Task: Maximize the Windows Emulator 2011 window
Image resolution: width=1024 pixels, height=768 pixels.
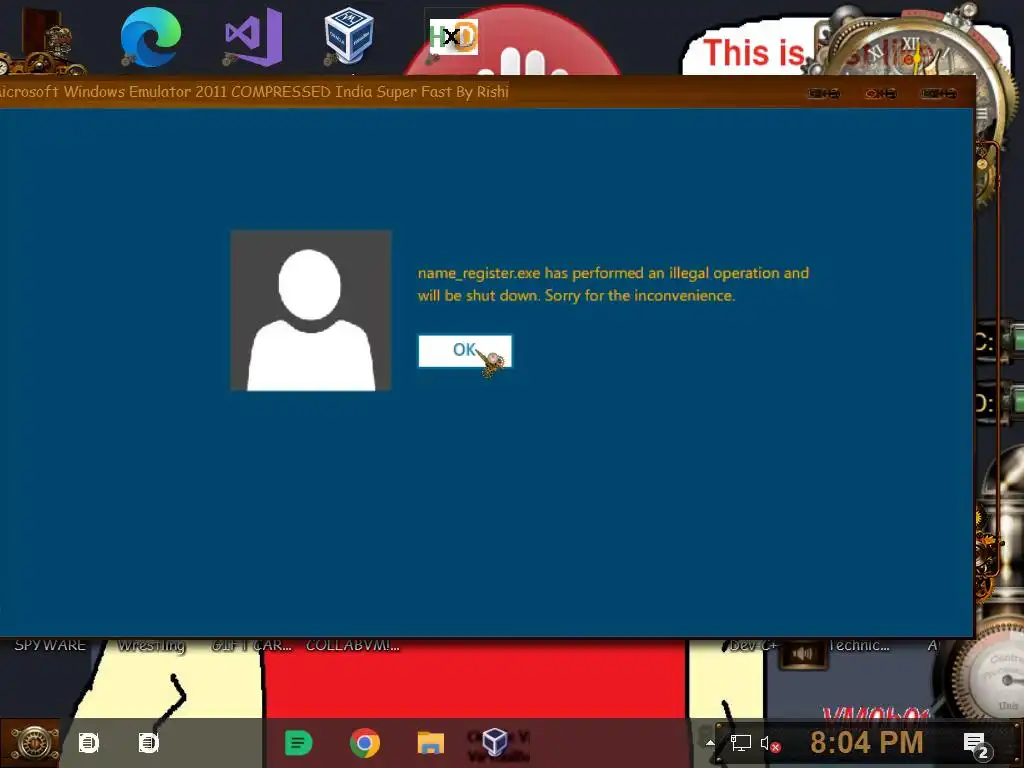Action: (x=880, y=93)
